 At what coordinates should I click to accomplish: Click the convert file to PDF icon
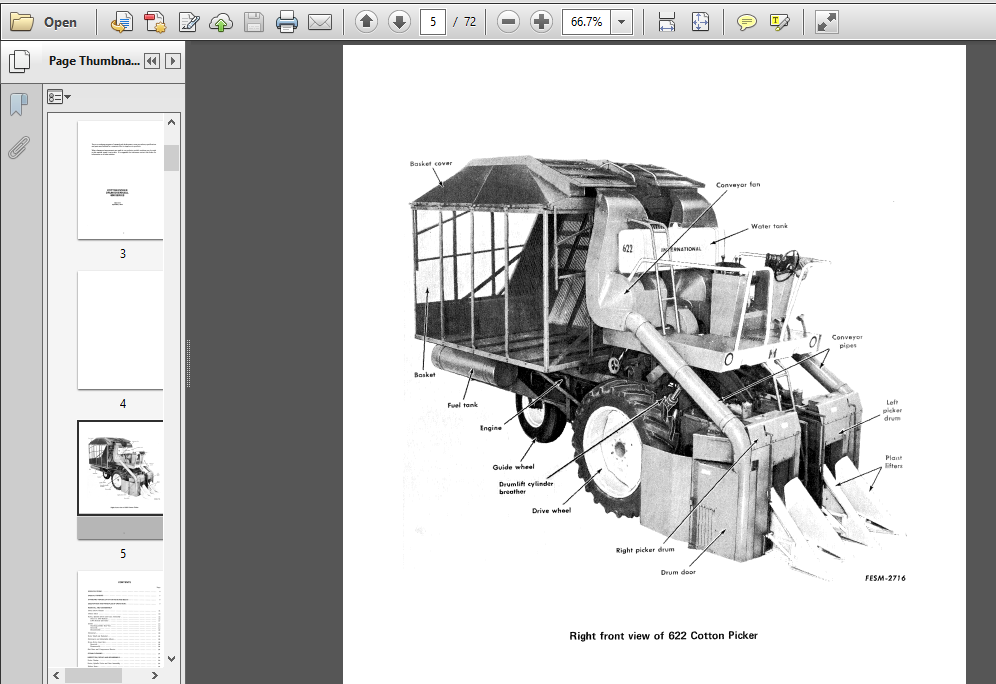click(x=121, y=22)
